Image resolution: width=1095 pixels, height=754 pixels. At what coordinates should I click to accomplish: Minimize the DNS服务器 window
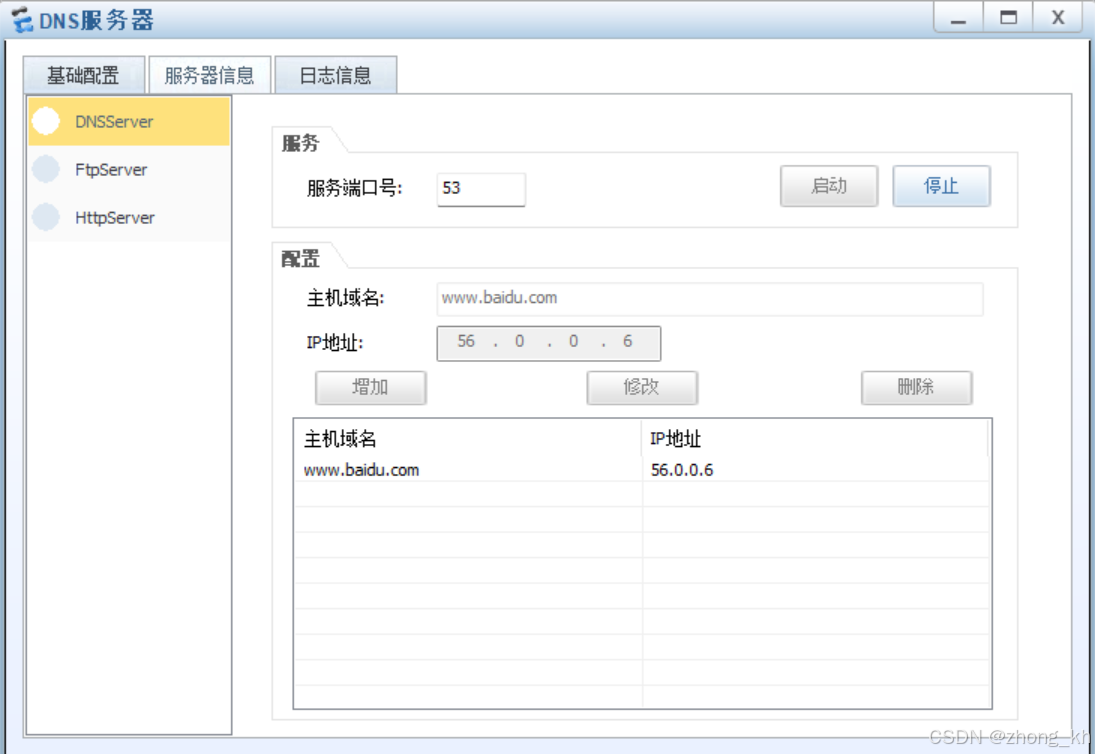958,18
